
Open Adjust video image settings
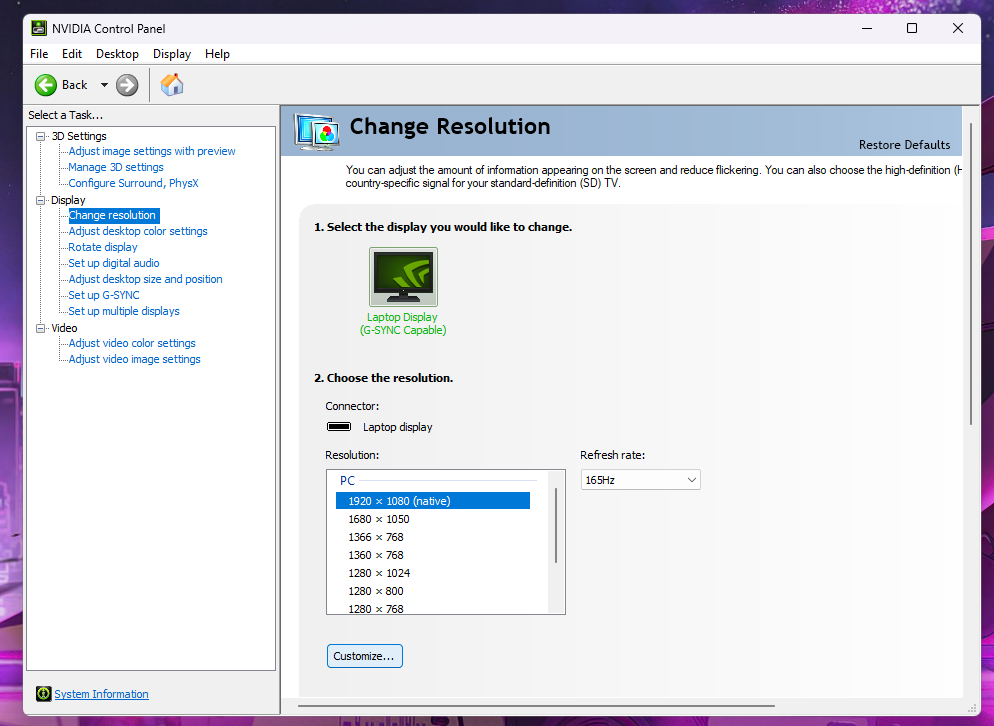[x=134, y=359]
